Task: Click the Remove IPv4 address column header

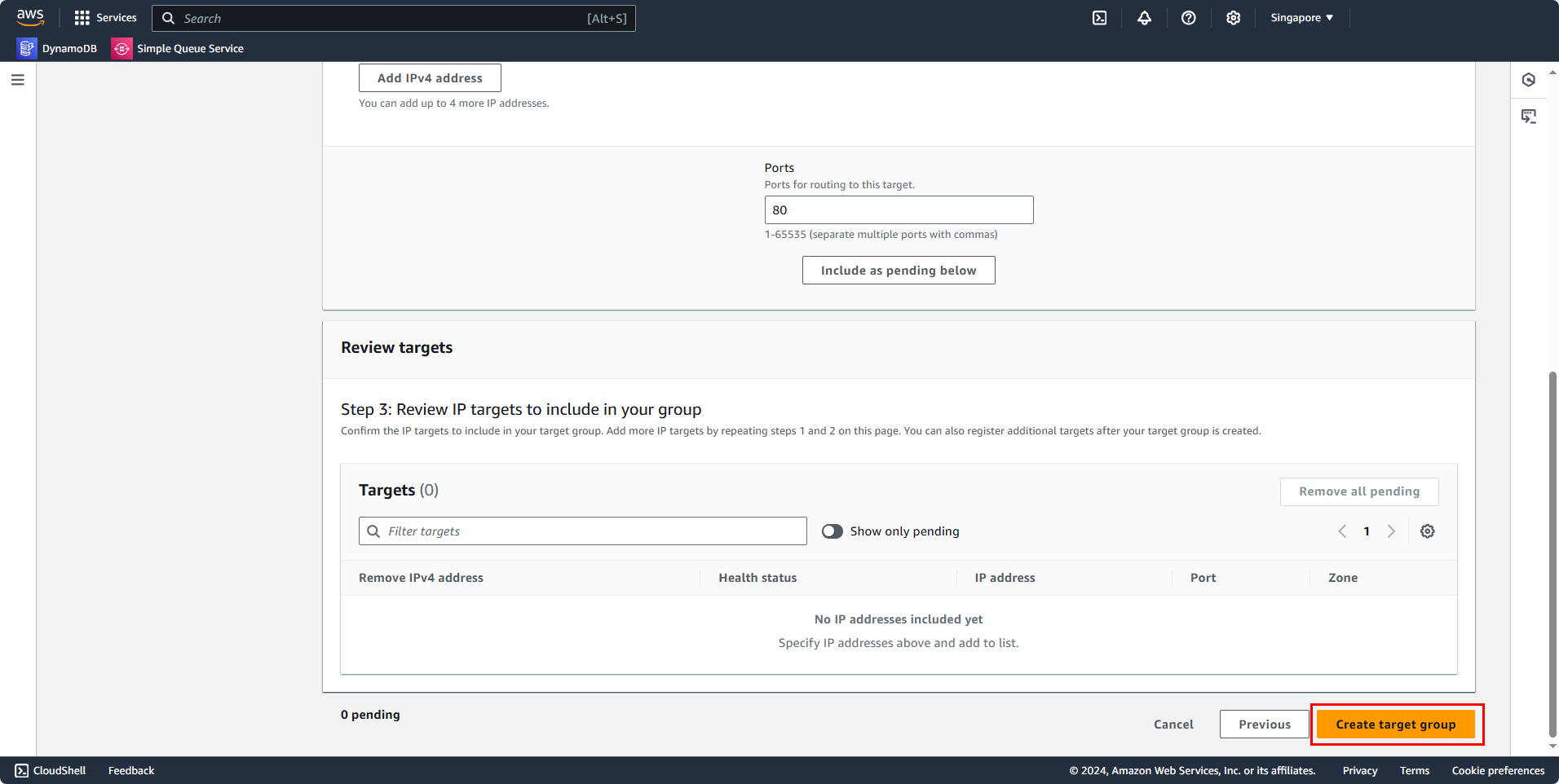Action: click(x=421, y=578)
